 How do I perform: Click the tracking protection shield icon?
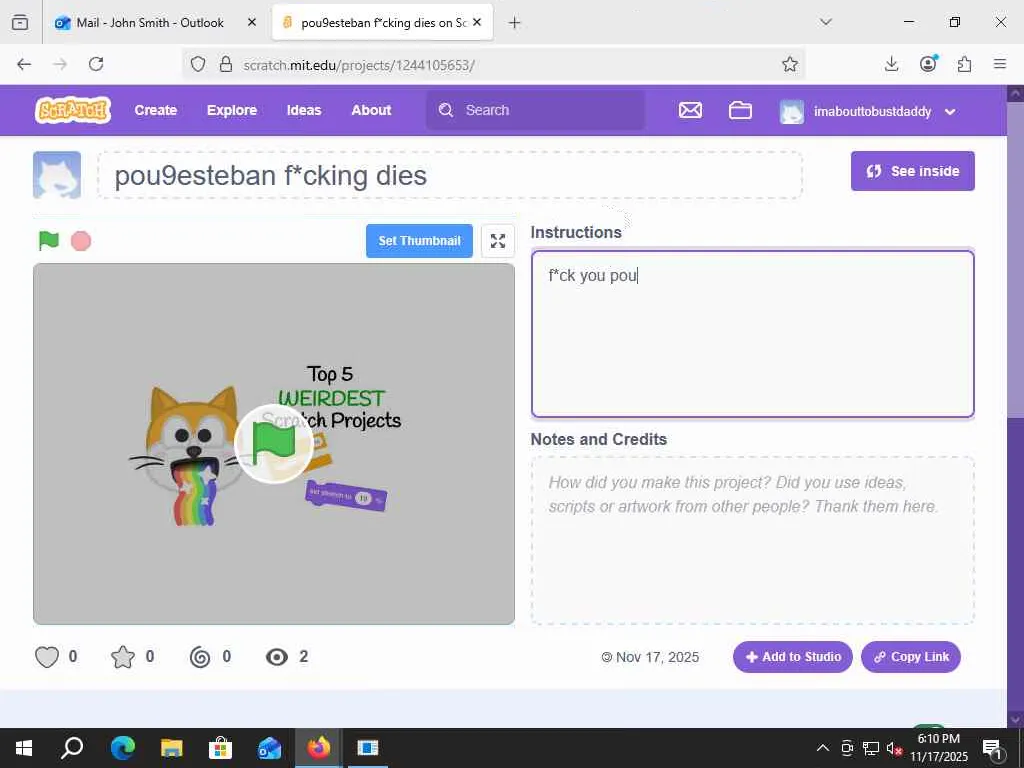(198, 64)
